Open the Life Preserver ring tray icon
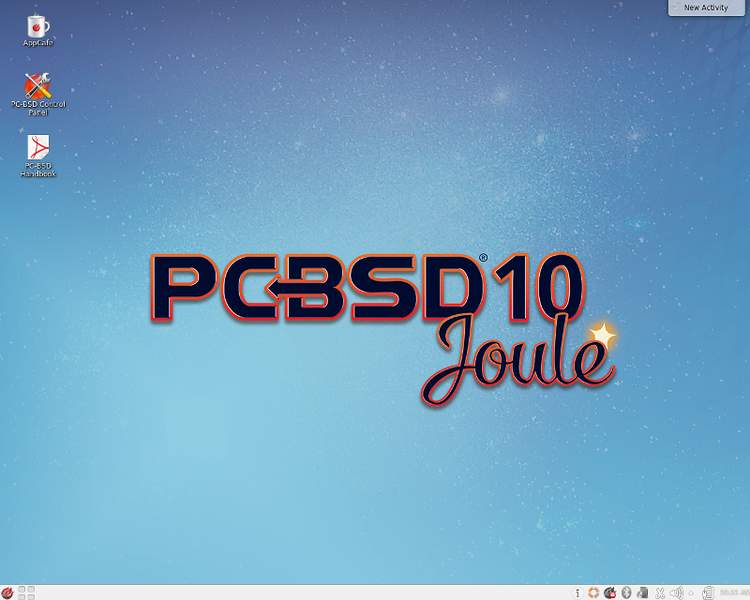 (x=594, y=593)
